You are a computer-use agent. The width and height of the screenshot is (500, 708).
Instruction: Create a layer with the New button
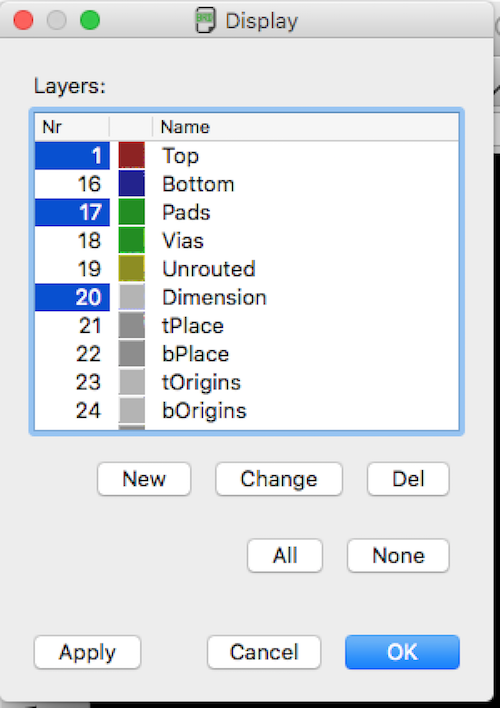[x=144, y=479]
